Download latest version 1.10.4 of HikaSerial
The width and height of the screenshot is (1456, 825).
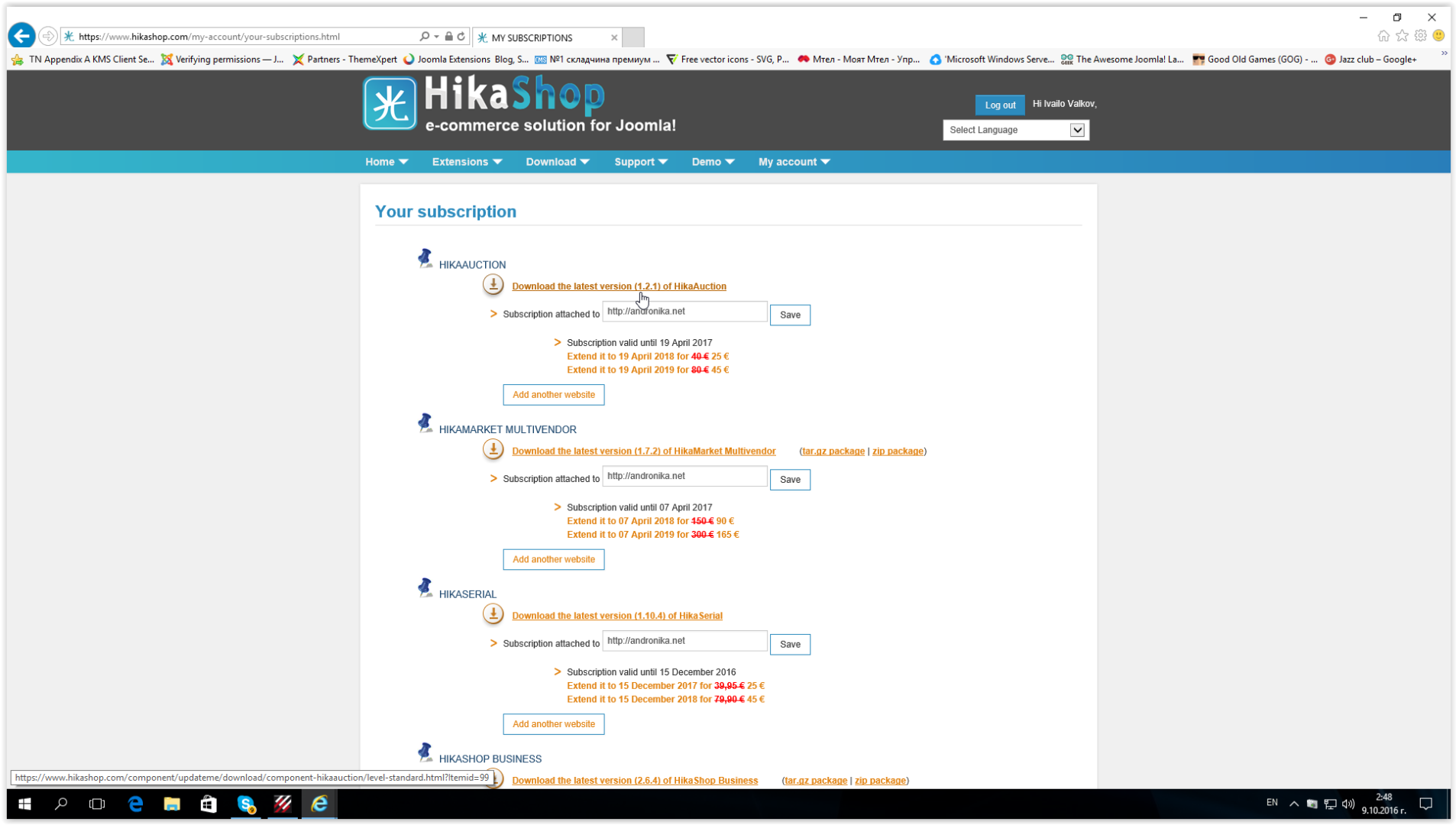(617, 616)
